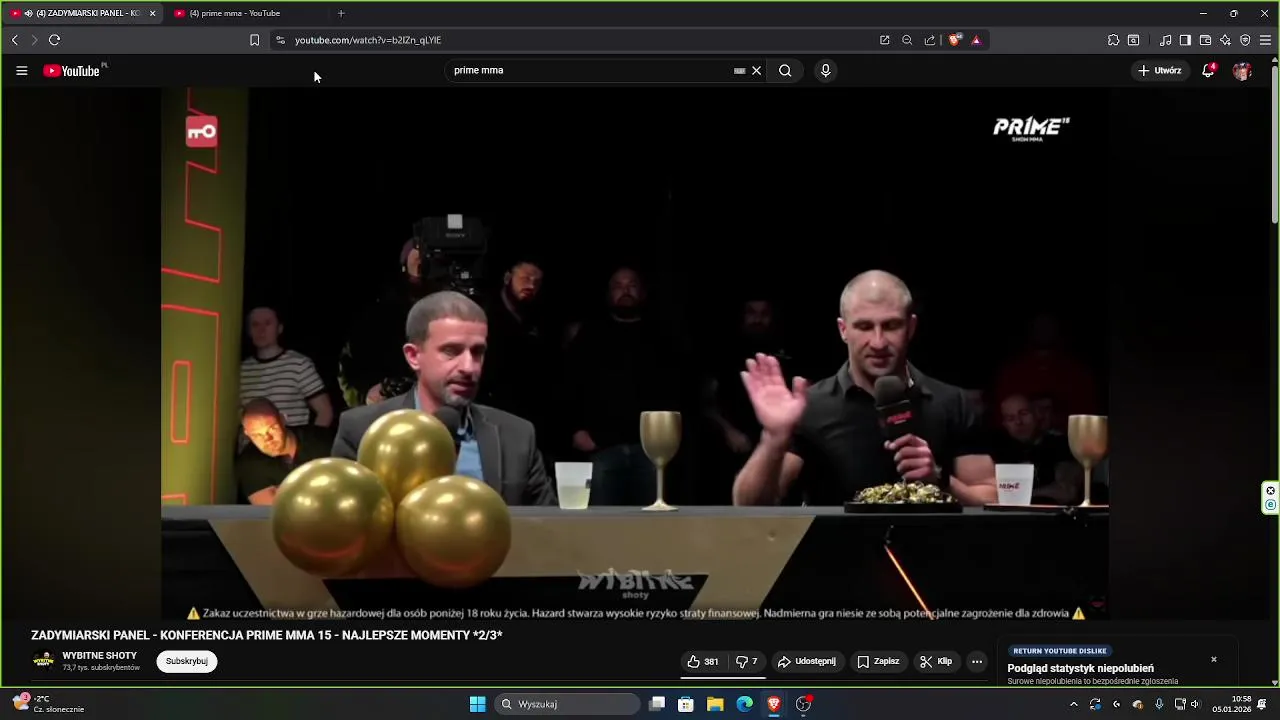Dislike the video showing 7 dislikes

pyautogui.click(x=747, y=662)
